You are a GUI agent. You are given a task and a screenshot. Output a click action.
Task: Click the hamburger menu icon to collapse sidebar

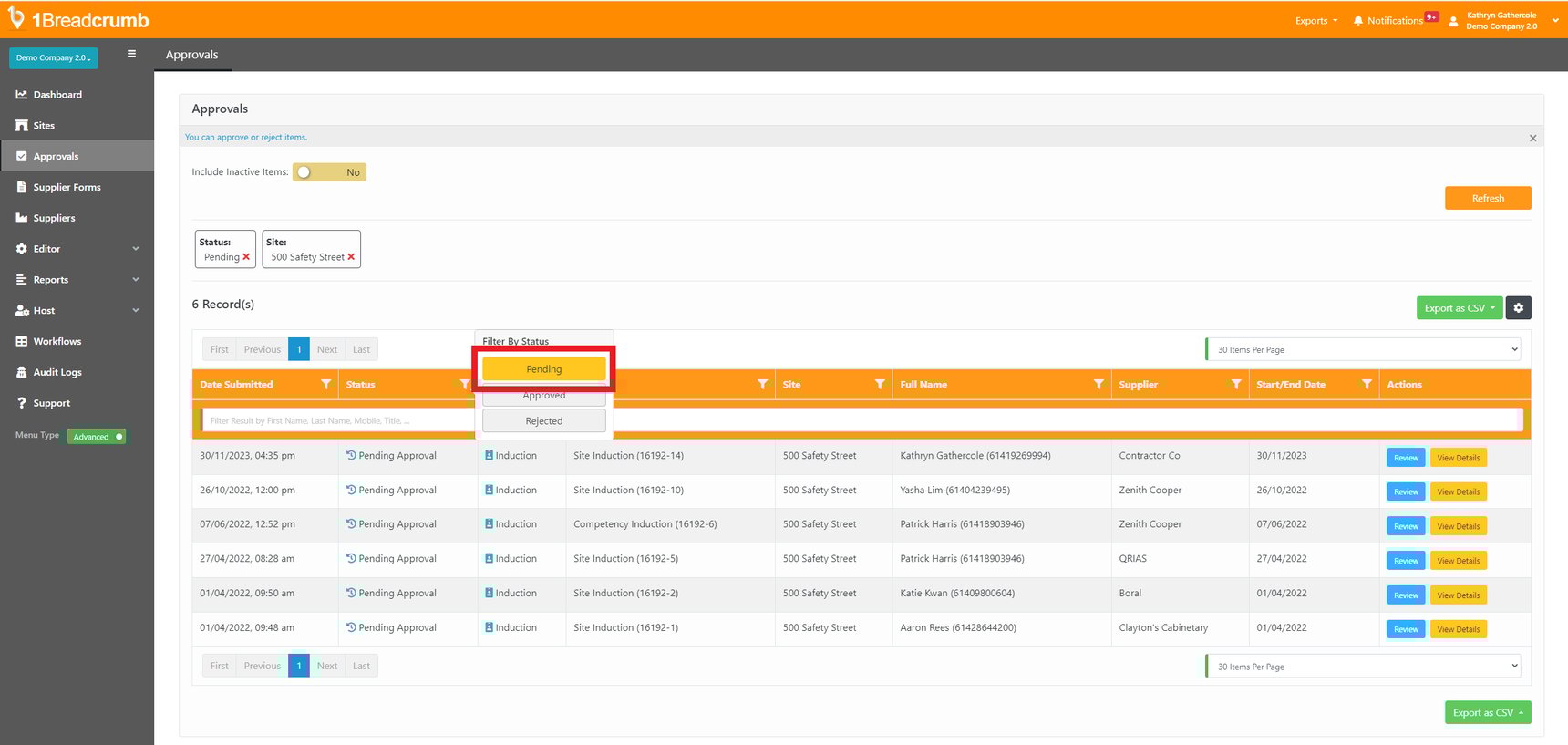tap(131, 54)
